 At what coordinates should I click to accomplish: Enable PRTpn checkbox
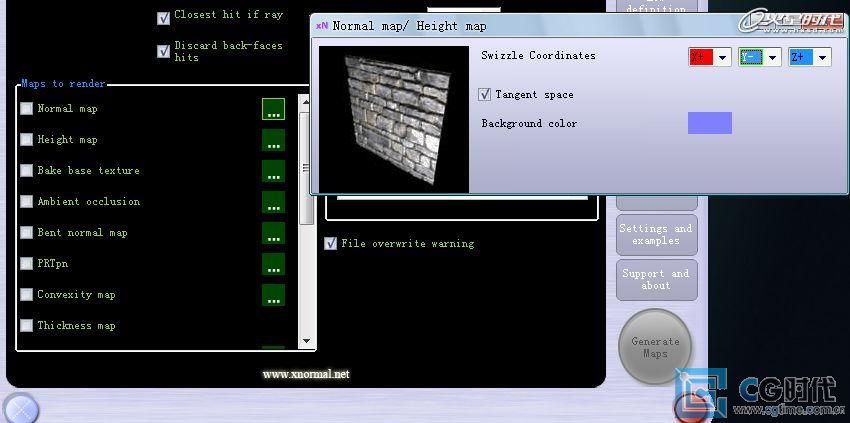point(27,263)
